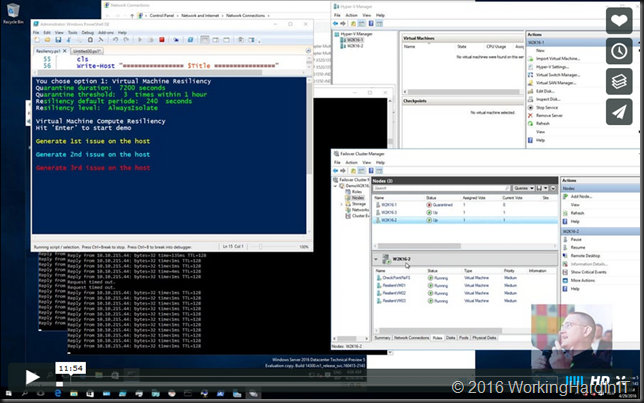Screen dimensions: 644x403
Task: Click the blue Help icon in Failover Cluster toolbar
Action: tap(371, 170)
